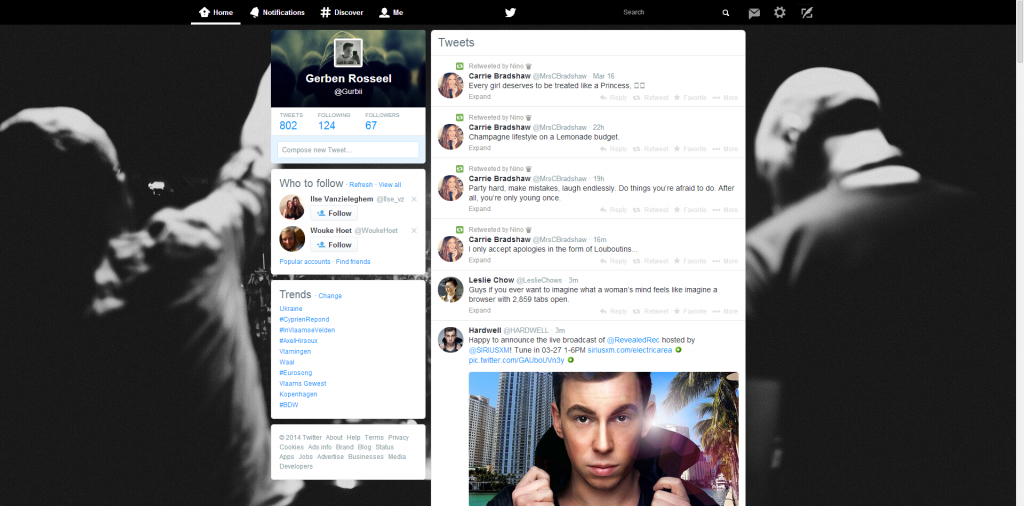Open the siriusxm.com/electricarea link
1024x506 pixels.
click(631, 350)
